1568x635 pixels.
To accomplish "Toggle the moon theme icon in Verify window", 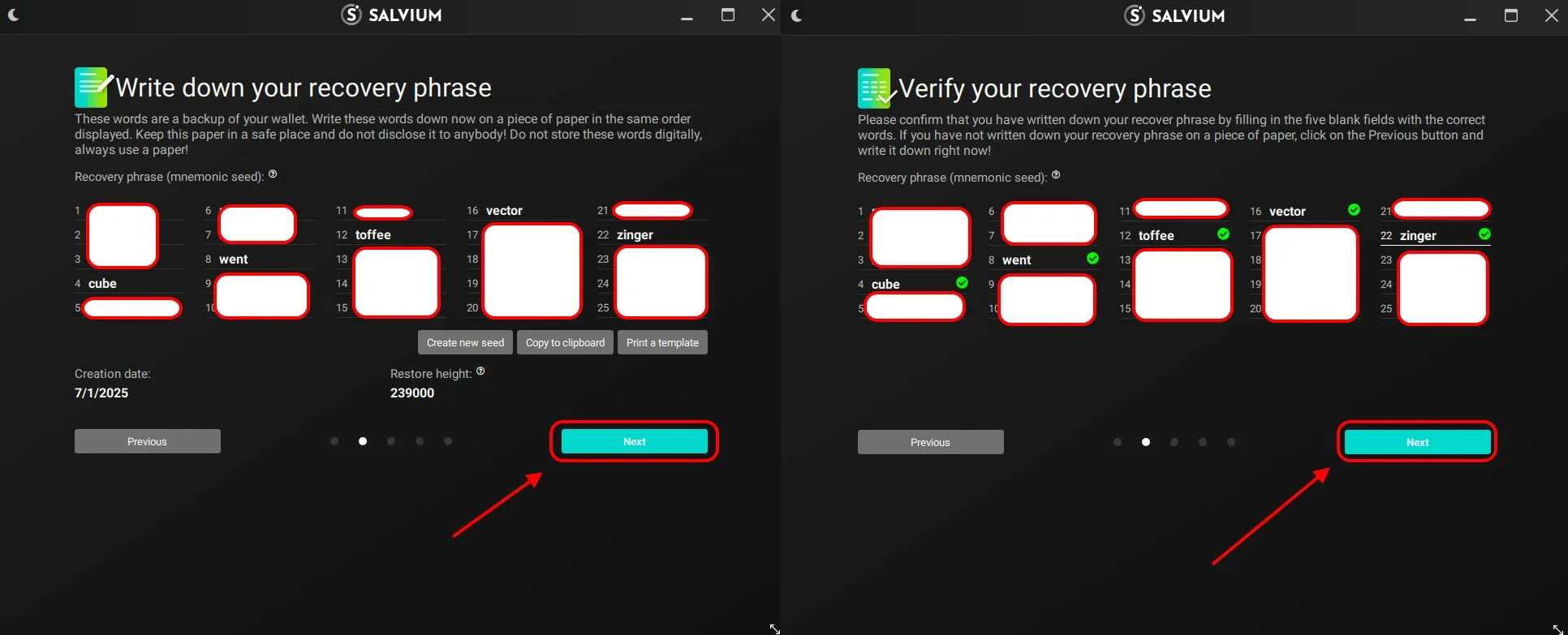I will coord(796,15).
